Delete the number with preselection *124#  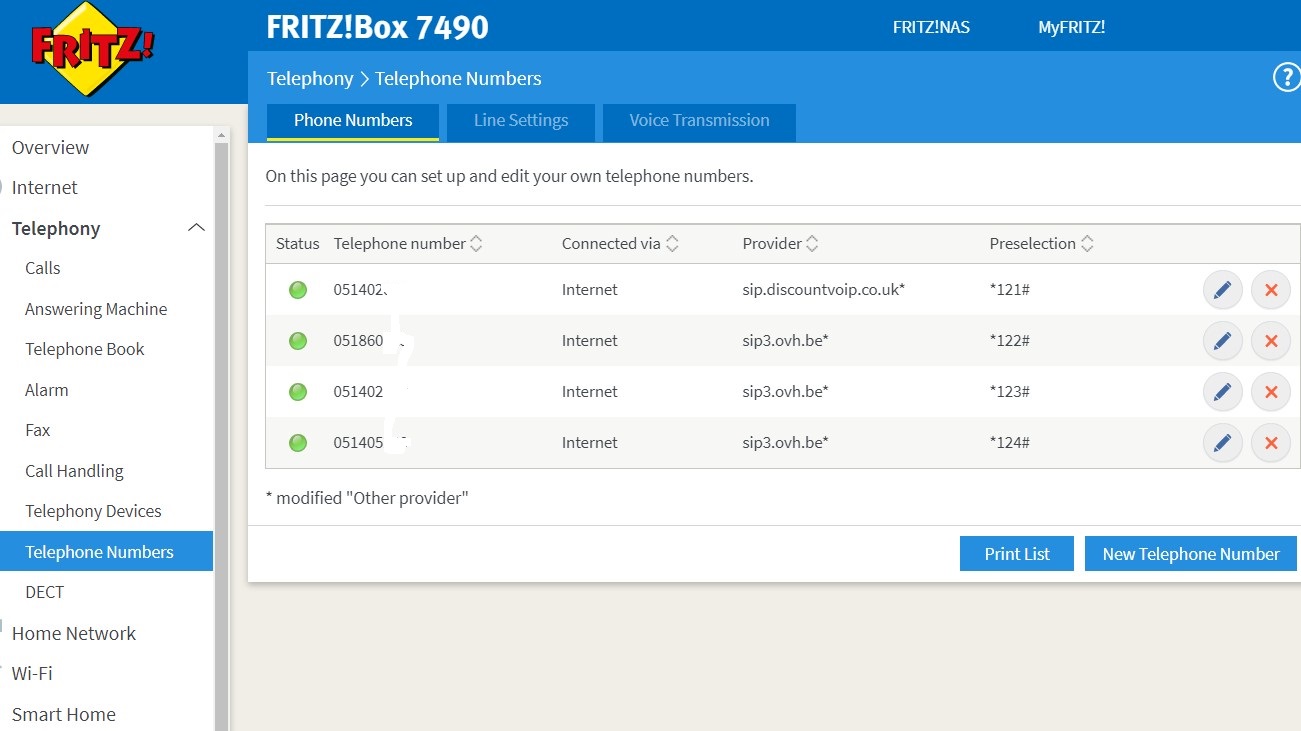click(x=1271, y=443)
